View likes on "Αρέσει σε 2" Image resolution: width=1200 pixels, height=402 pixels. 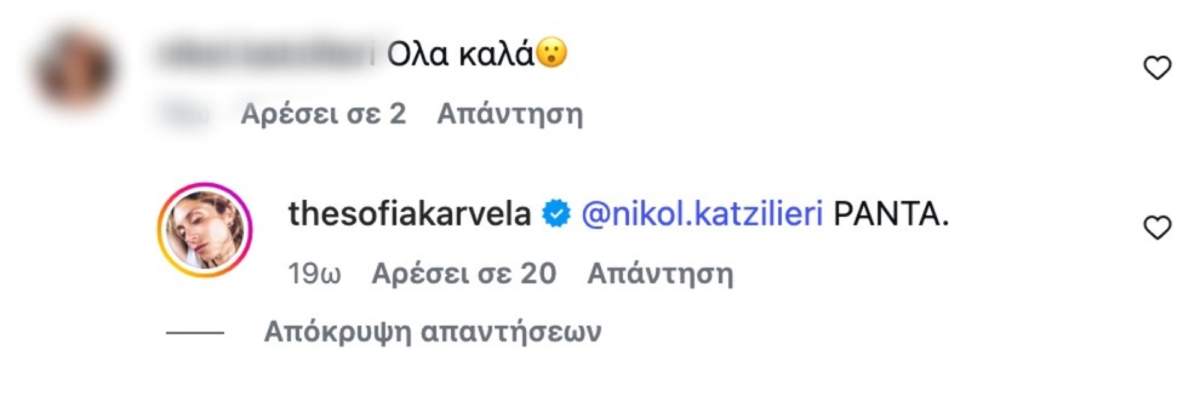tap(323, 113)
